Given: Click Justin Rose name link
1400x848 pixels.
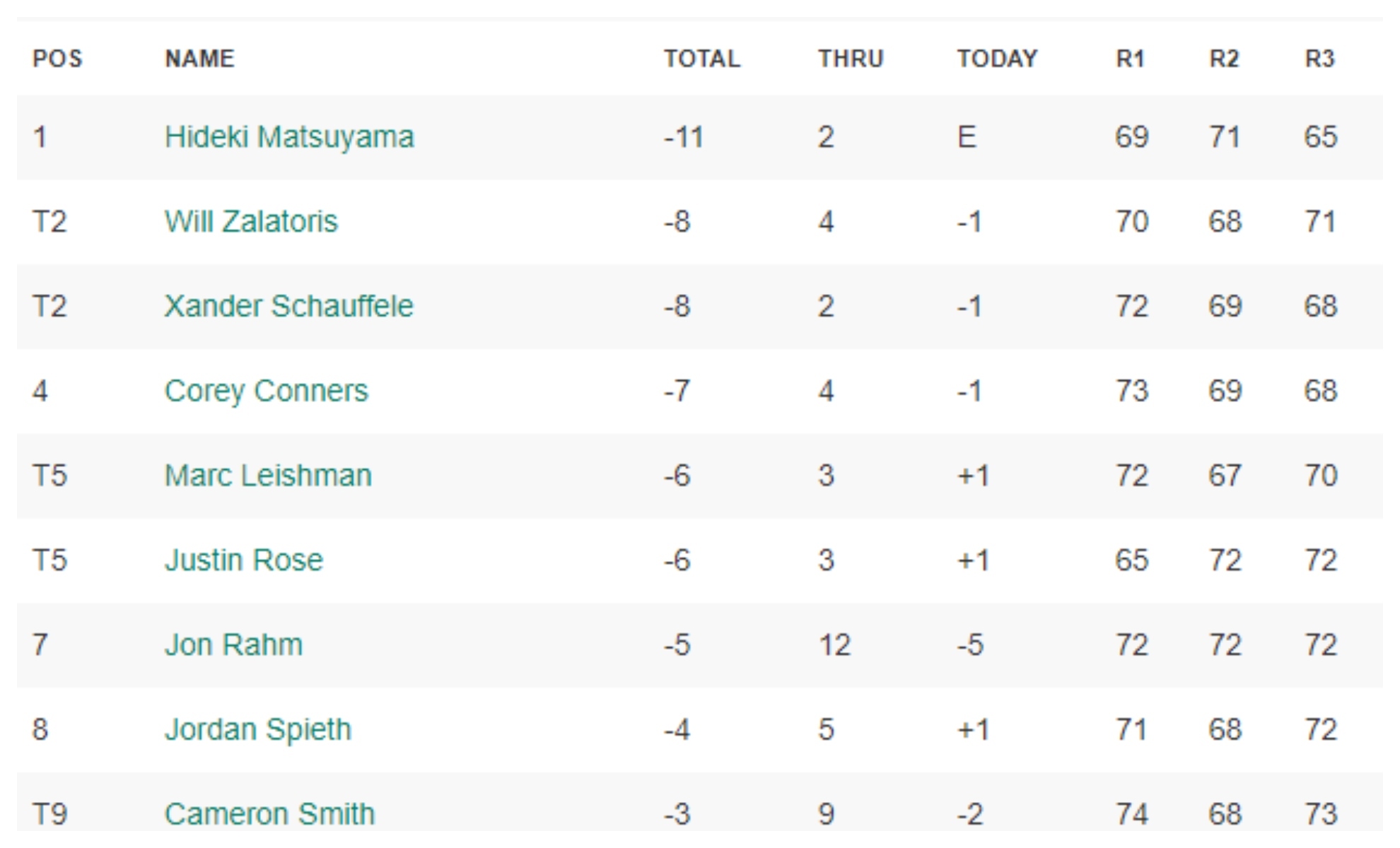Looking at the screenshot, I should 244,560.
